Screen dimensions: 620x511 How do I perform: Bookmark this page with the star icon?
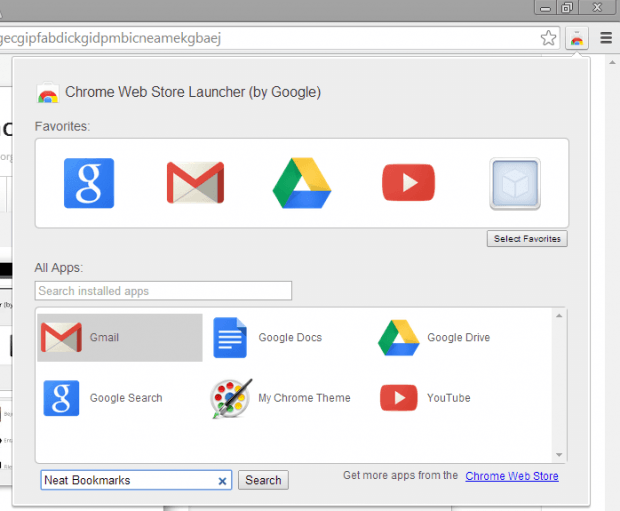(x=548, y=38)
